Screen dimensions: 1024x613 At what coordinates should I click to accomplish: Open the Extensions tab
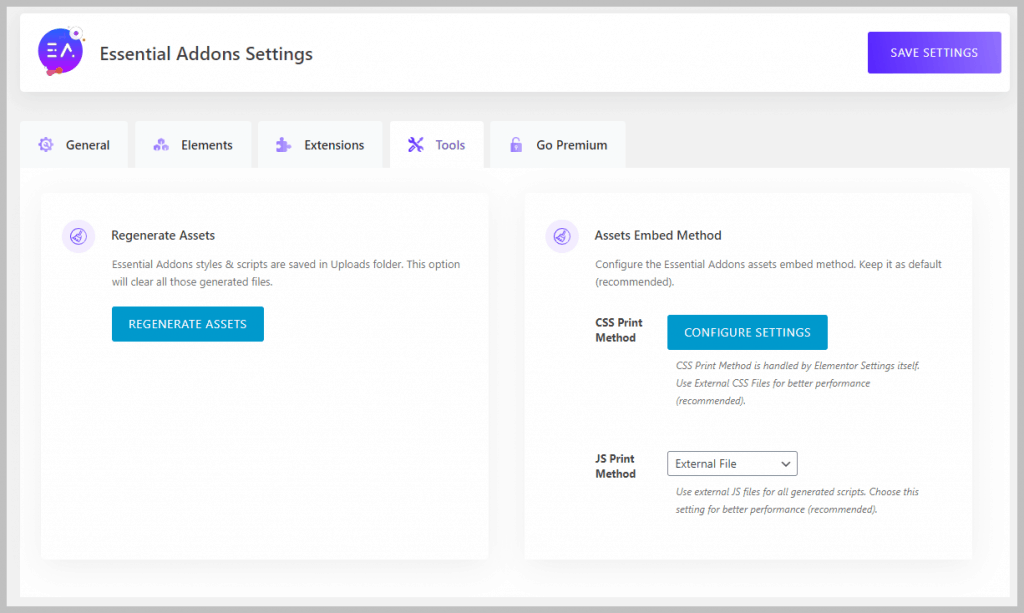pos(320,145)
